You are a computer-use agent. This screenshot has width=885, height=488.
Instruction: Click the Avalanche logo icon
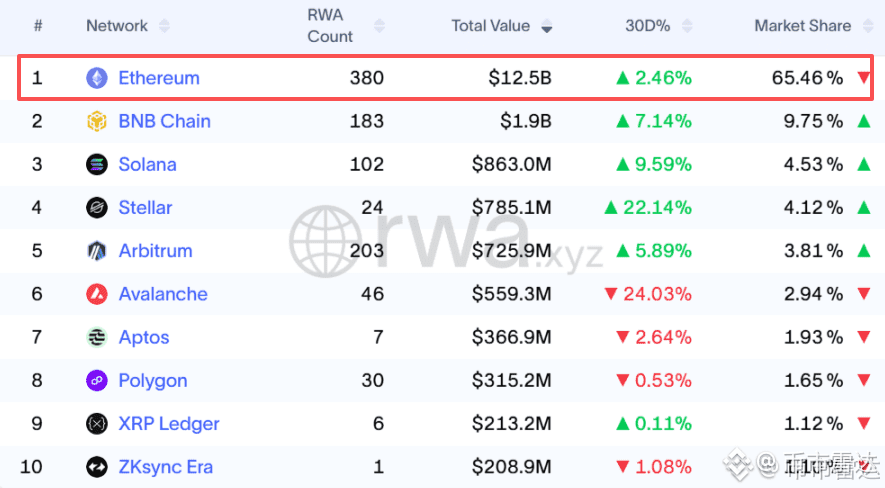pyautogui.click(x=97, y=294)
